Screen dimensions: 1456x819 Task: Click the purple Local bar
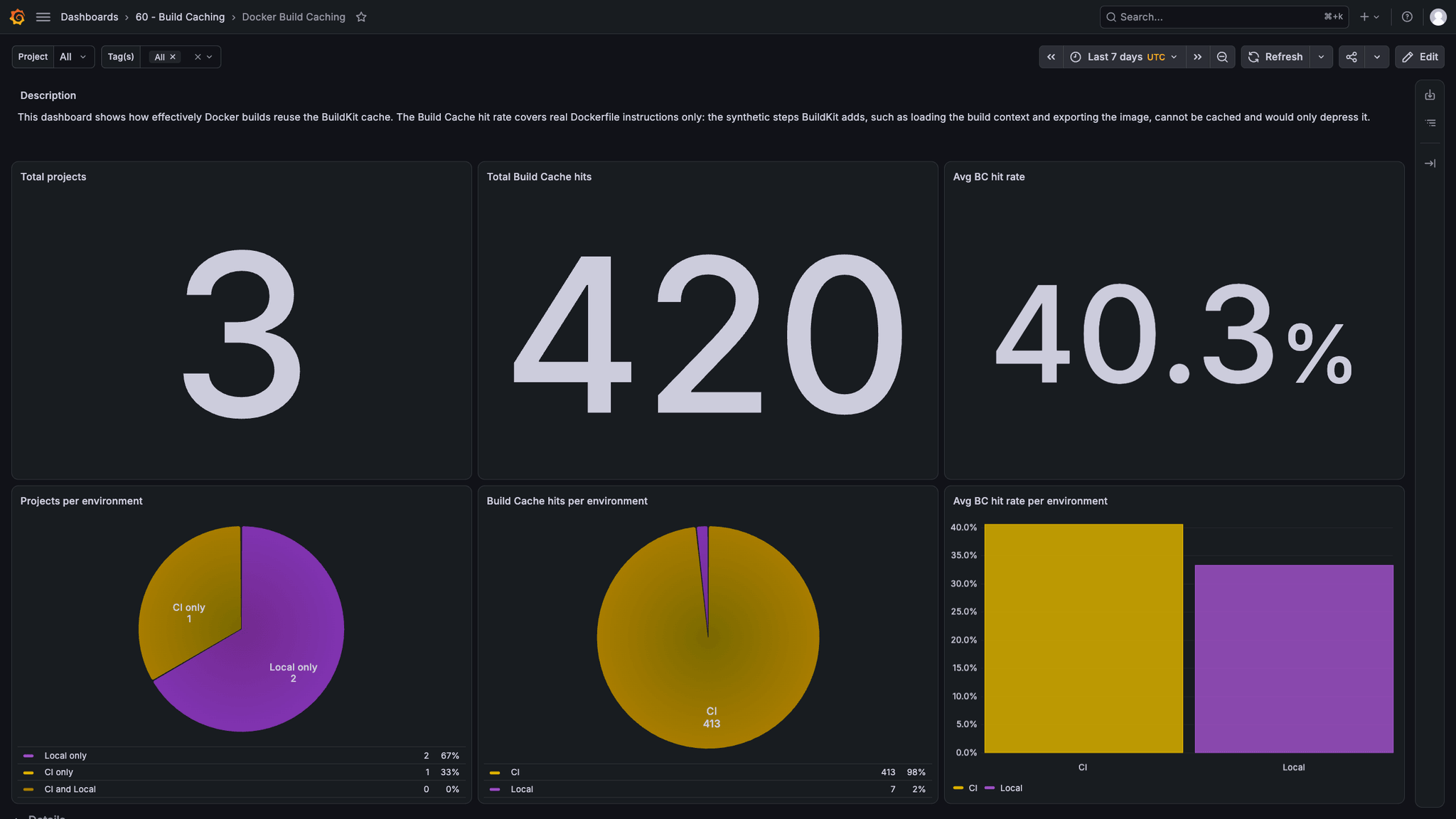tap(1294, 659)
